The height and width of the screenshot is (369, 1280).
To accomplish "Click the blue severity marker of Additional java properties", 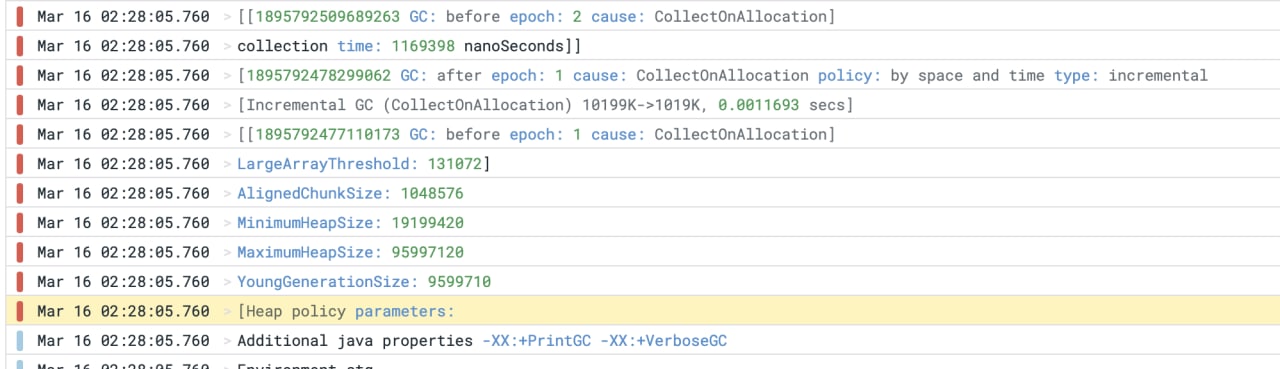I will pos(19,341).
